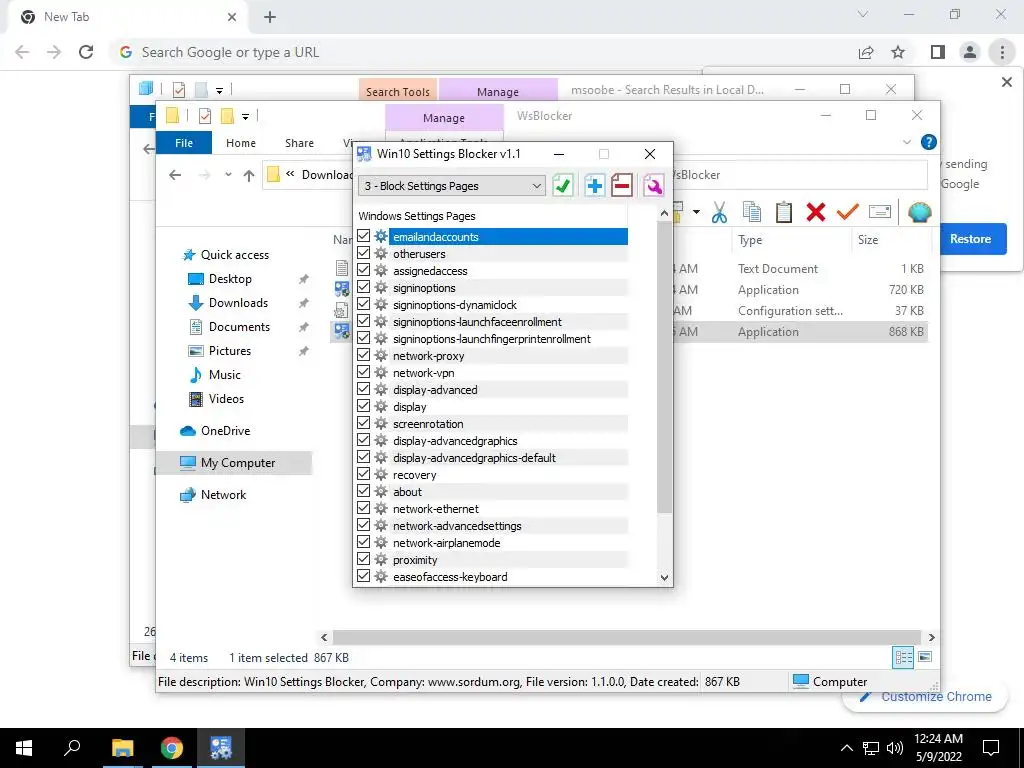Screen dimensions: 1024x768
Task: Open the File menu in WsBlocker window
Action: (184, 143)
